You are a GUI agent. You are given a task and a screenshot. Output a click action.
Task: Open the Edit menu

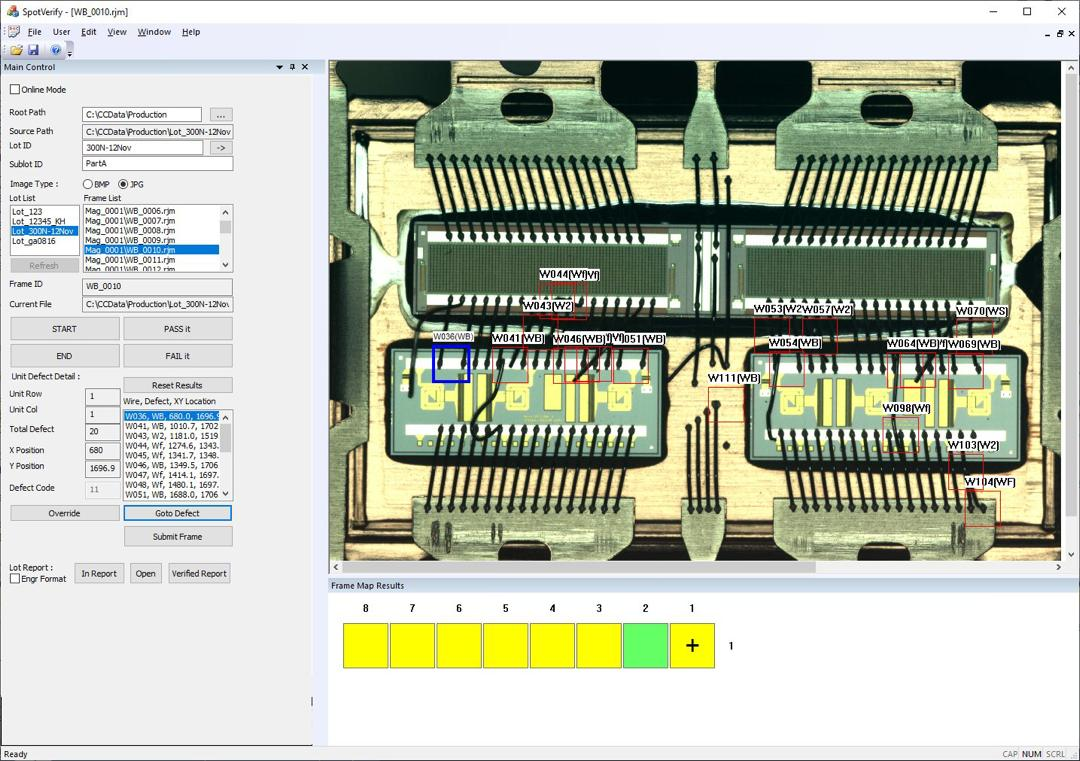[x=89, y=32]
